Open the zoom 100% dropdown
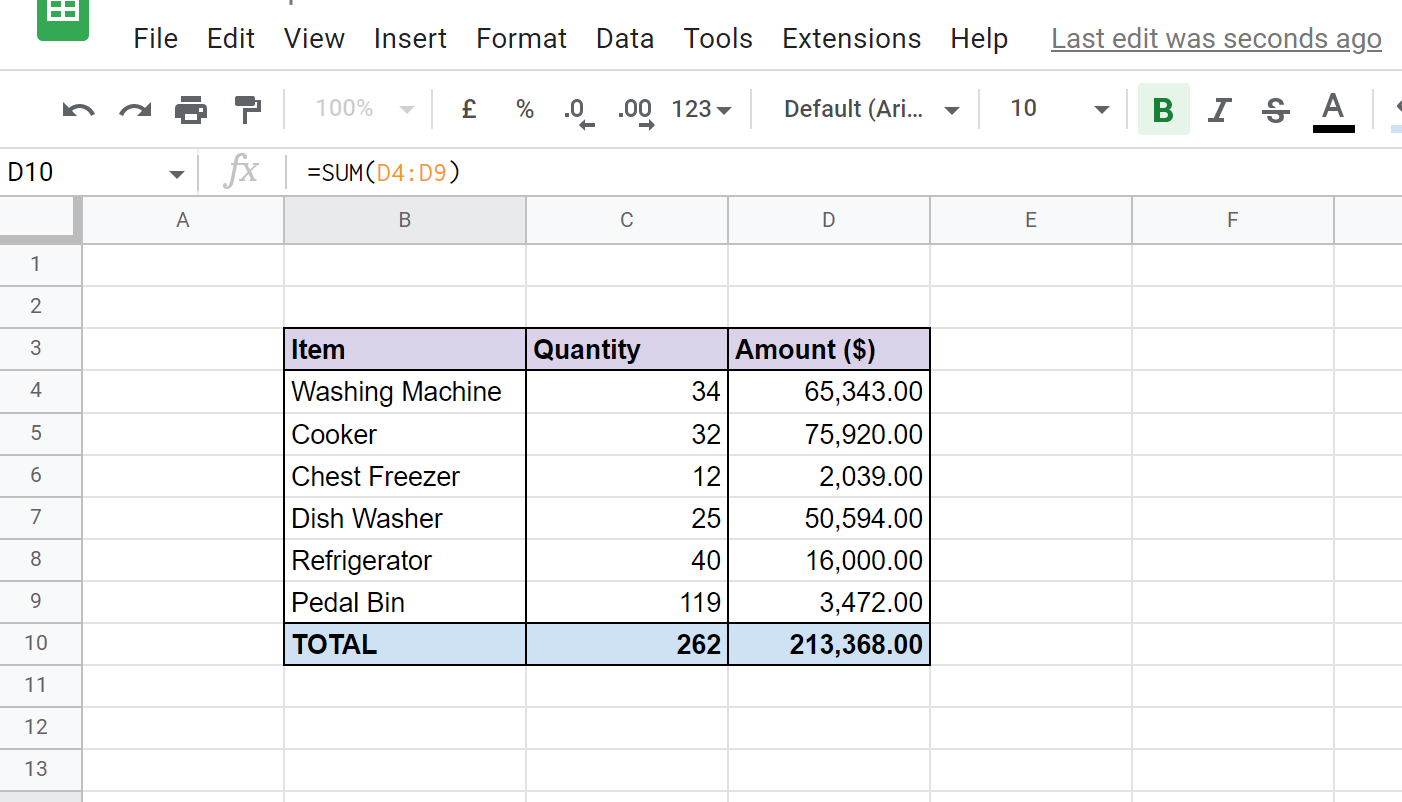The width and height of the screenshot is (1402, 802). pos(363,109)
